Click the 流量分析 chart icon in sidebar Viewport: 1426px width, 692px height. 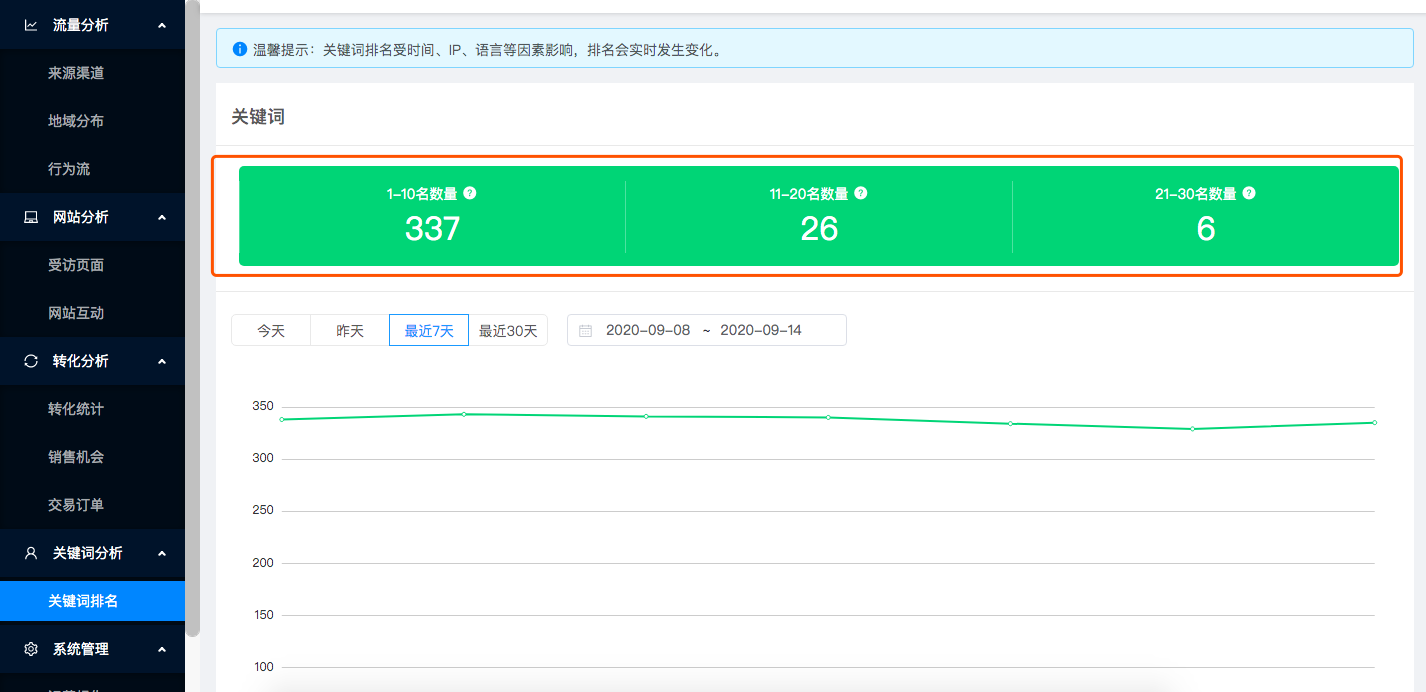pyautogui.click(x=31, y=25)
